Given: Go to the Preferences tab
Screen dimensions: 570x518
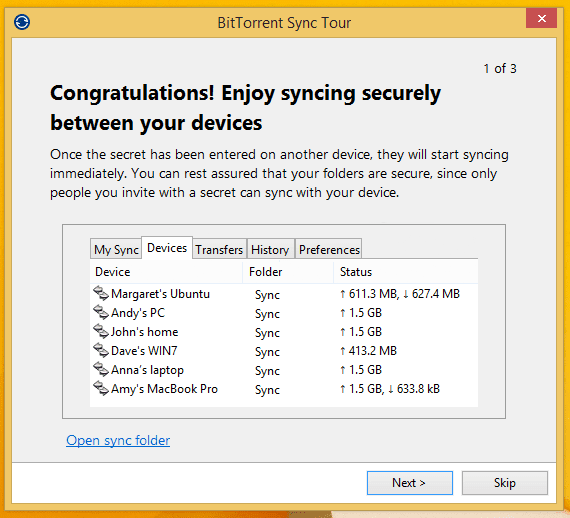Looking at the screenshot, I should coord(329,249).
